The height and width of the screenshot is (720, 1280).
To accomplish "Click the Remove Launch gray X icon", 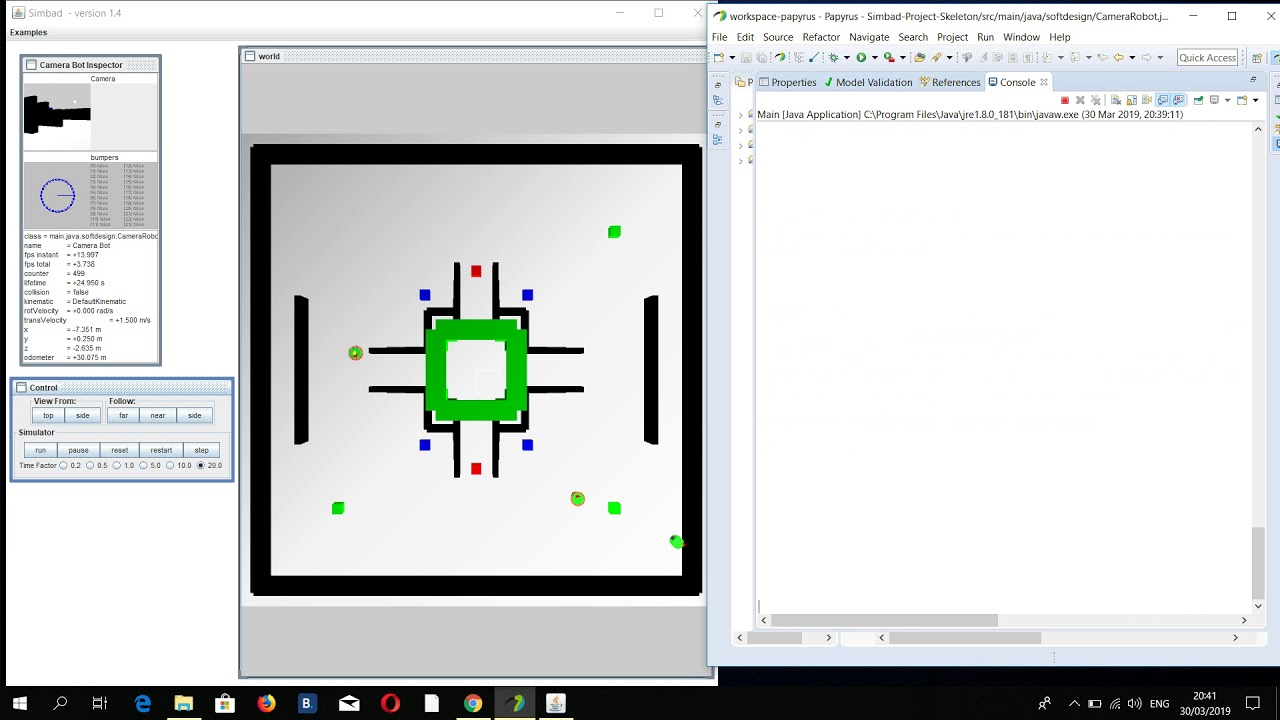I will pyautogui.click(x=1079, y=100).
